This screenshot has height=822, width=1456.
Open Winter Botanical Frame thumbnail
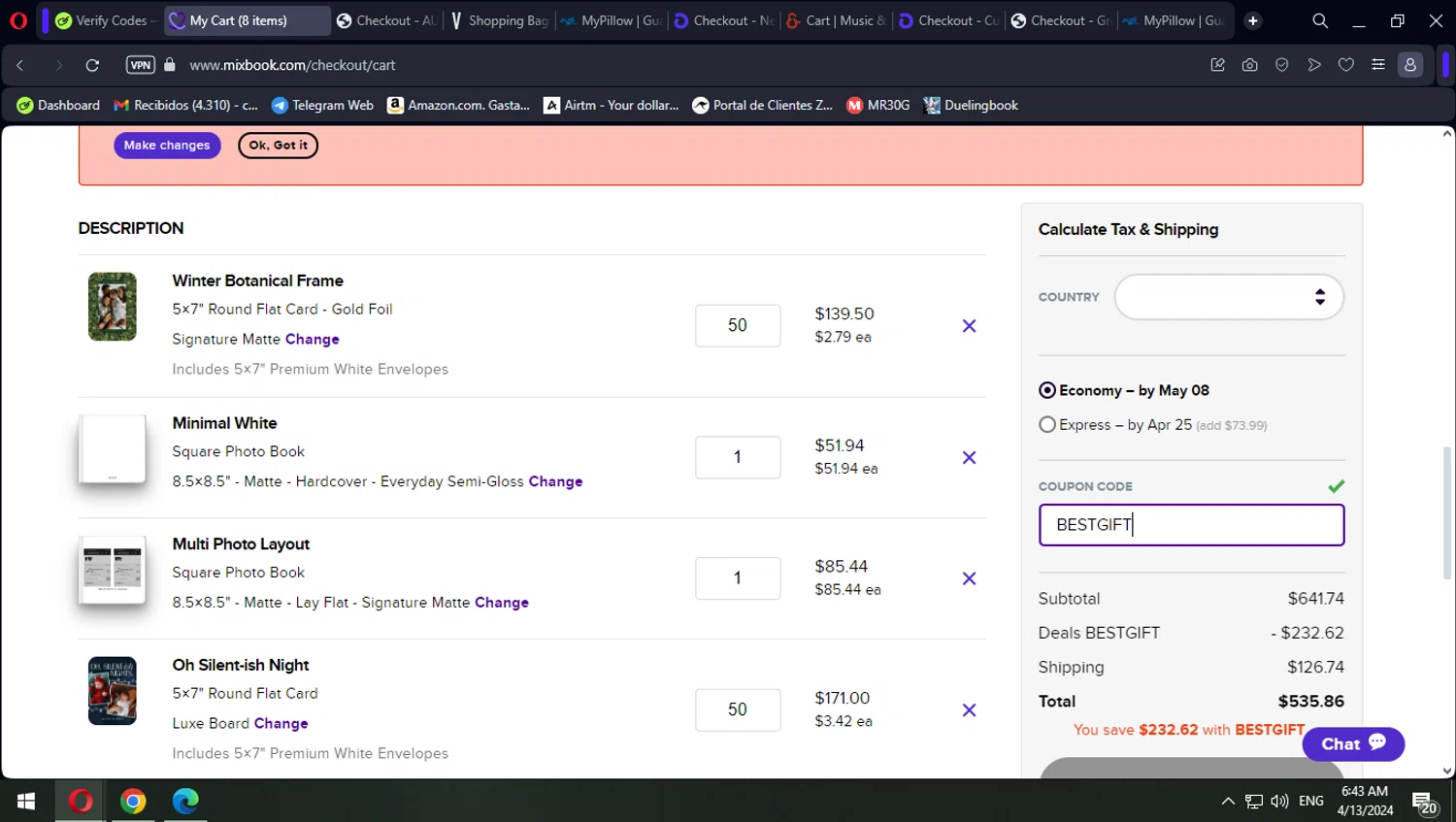pyautogui.click(x=113, y=307)
